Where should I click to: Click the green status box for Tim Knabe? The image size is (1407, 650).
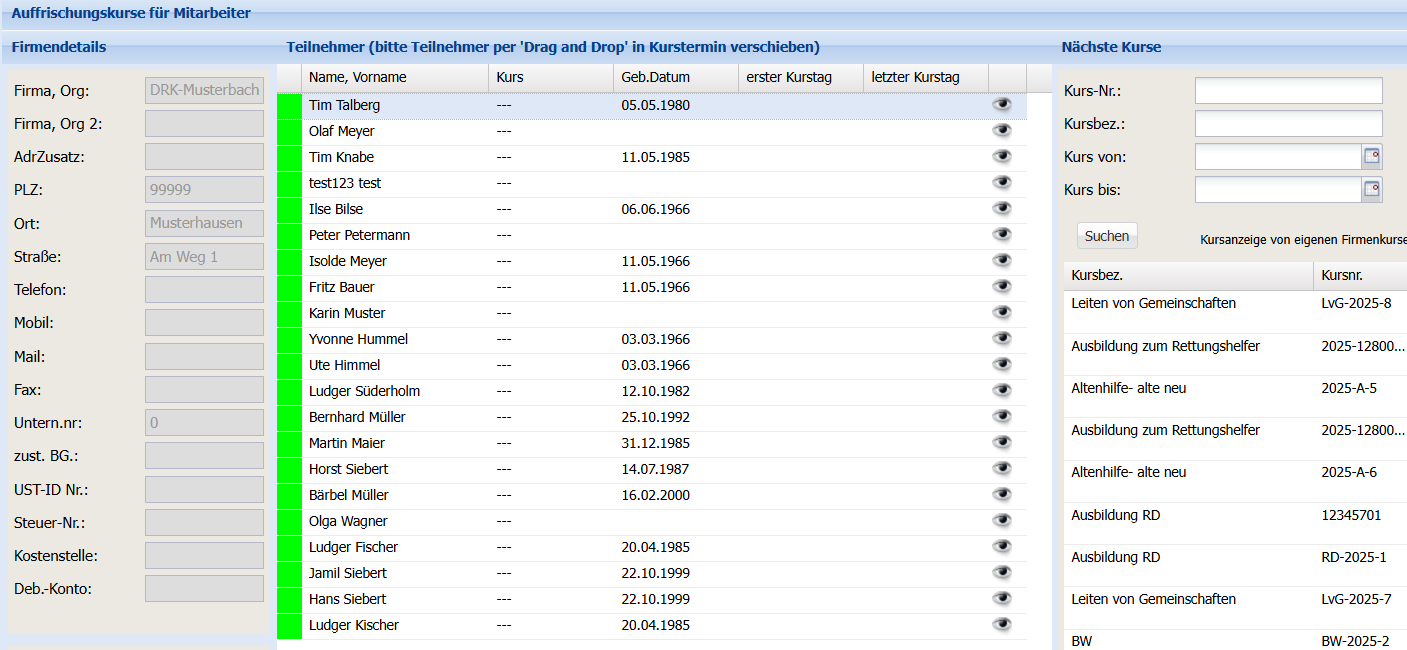tap(289, 157)
